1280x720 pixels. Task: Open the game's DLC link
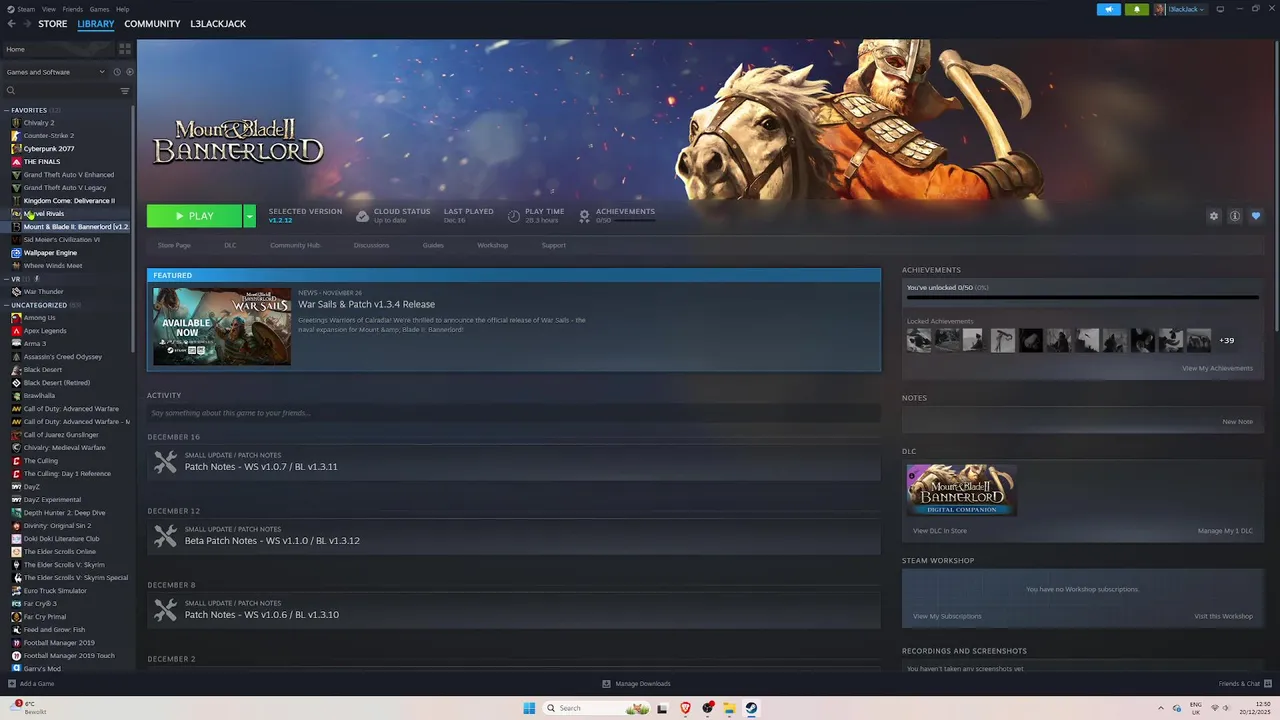230,245
